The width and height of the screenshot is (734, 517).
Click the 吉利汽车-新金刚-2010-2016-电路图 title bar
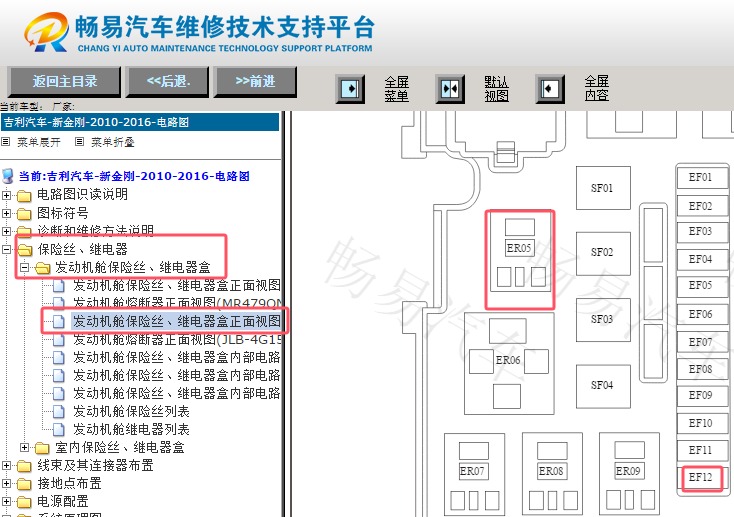coord(140,122)
